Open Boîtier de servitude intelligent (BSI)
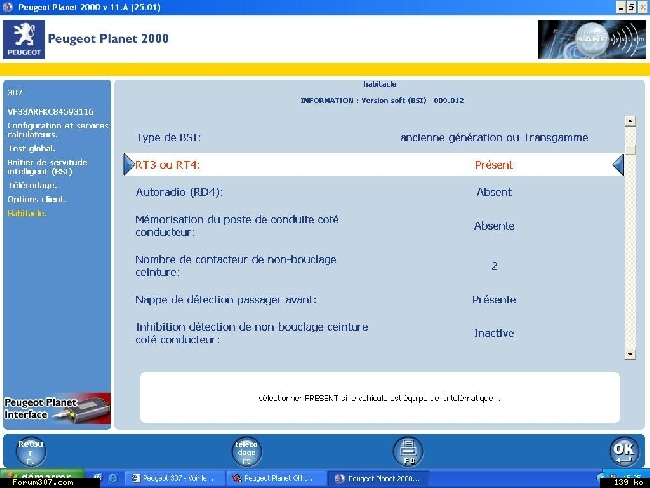 pyautogui.click(x=47, y=167)
